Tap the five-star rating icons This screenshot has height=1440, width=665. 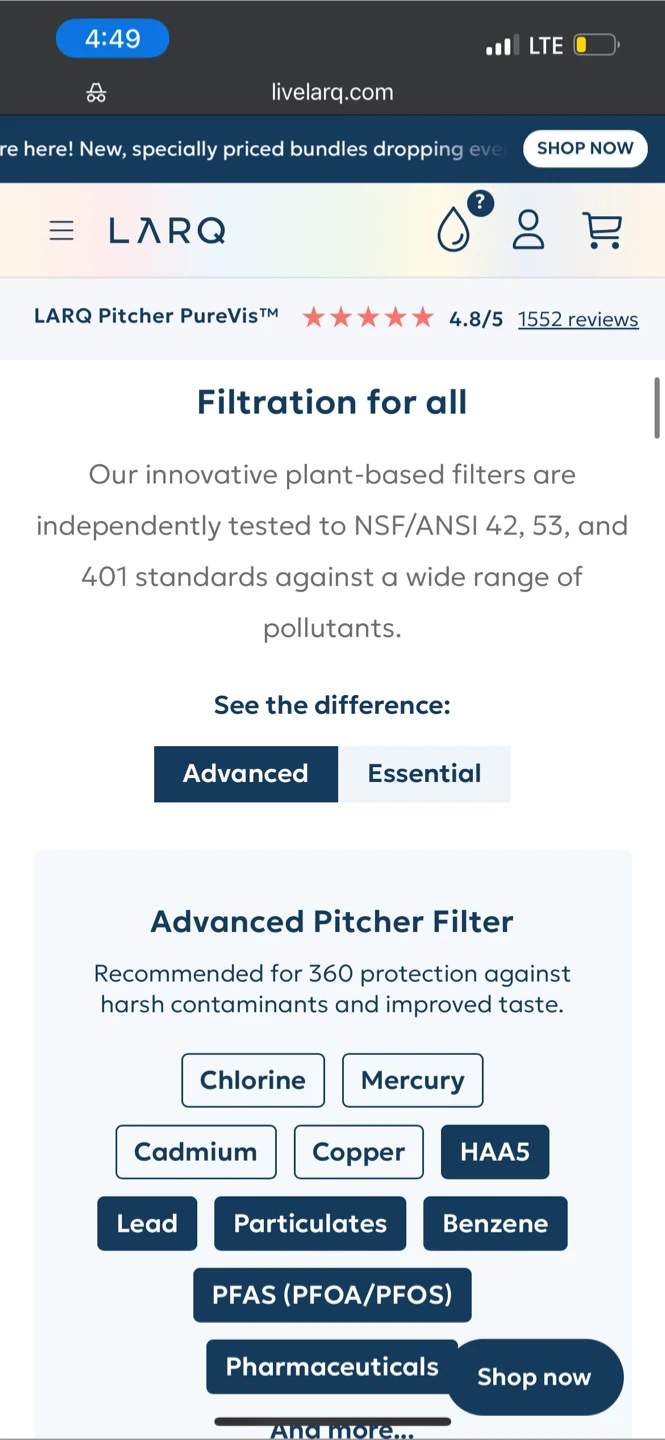pyautogui.click(x=368, y=318)
